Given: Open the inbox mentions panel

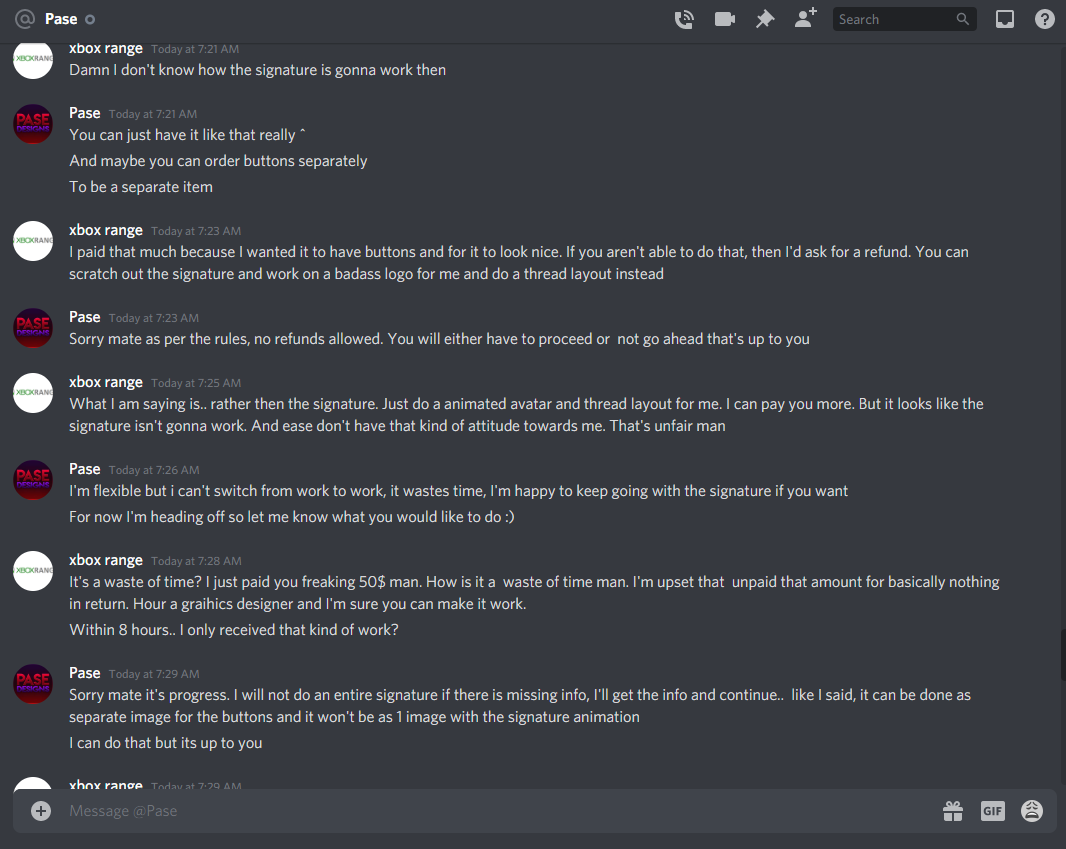Looking at the screenshot, I should pyautogui.click(x=1005, y=19).
